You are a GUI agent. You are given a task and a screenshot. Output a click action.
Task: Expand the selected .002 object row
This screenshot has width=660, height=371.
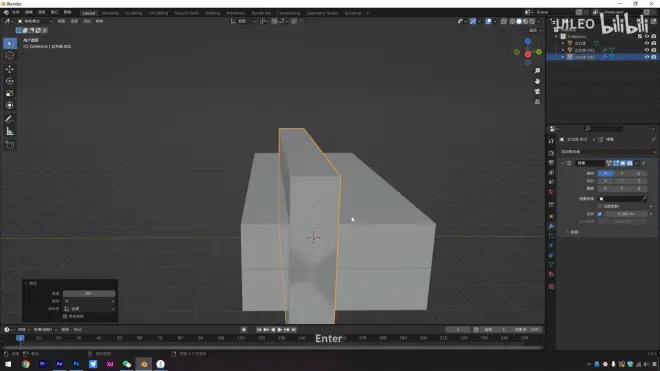[x=563, y=57]
